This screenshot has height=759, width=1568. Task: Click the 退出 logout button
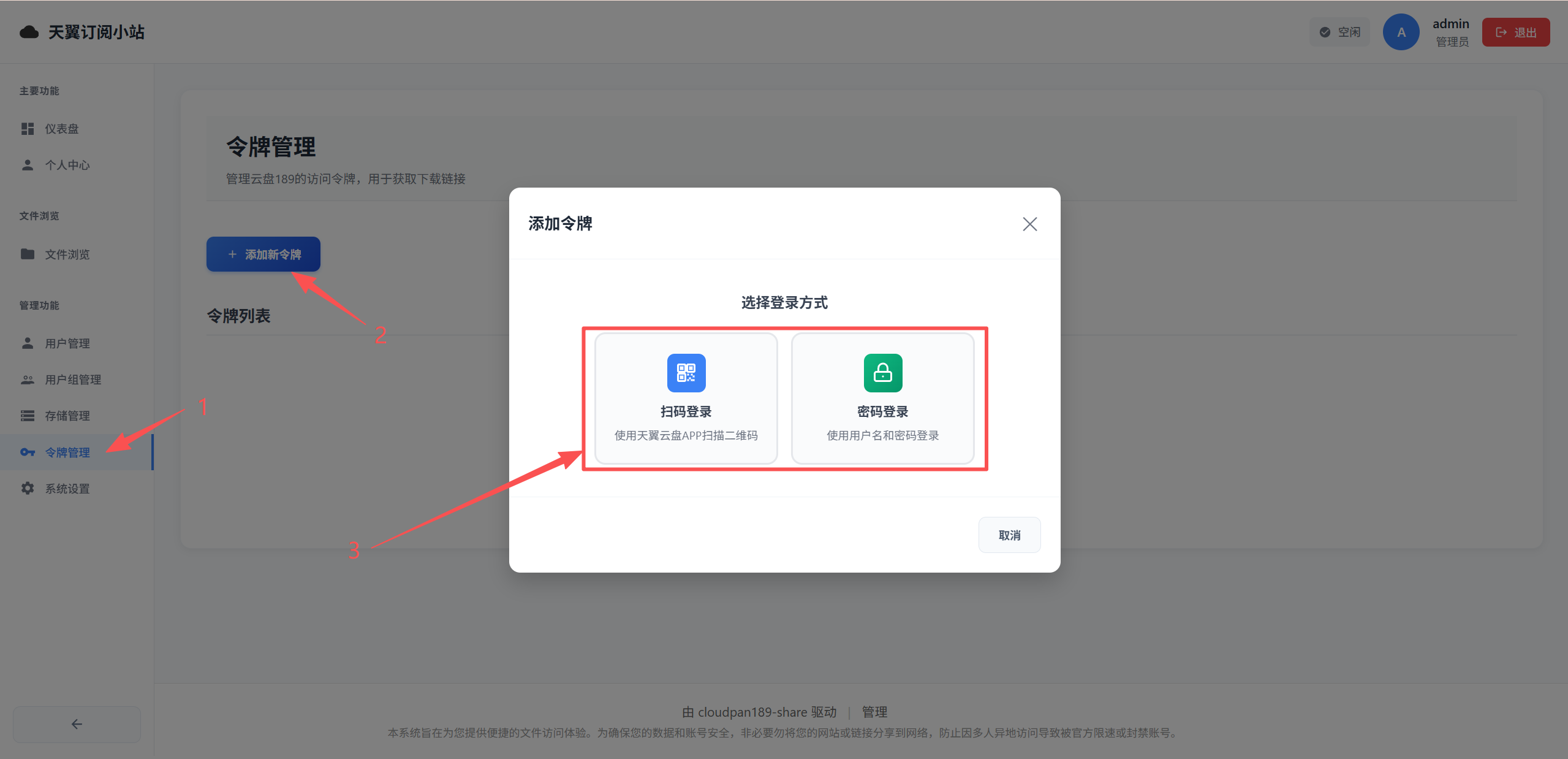tap(1515, 32)
